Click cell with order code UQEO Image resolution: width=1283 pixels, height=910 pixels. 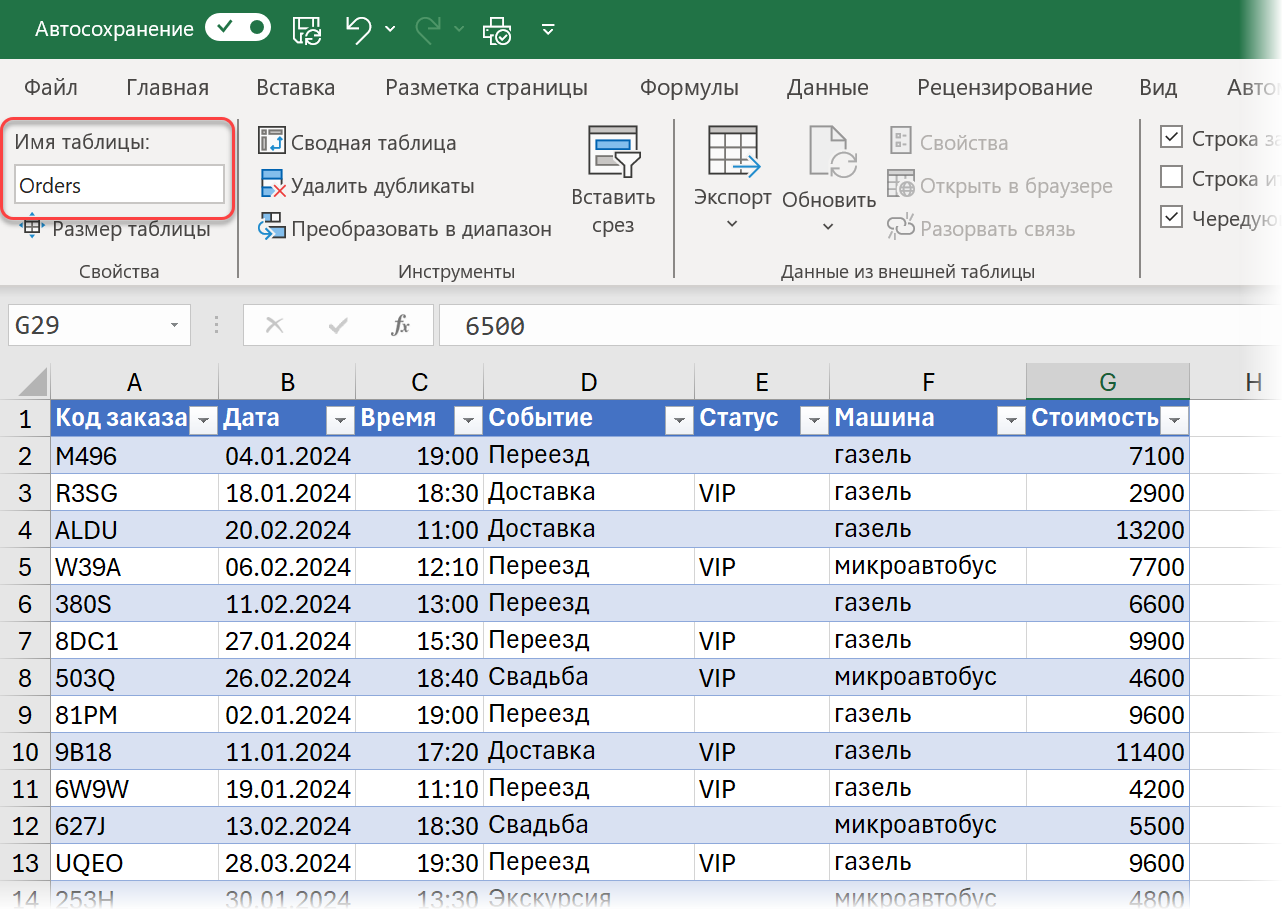point(134,863)
